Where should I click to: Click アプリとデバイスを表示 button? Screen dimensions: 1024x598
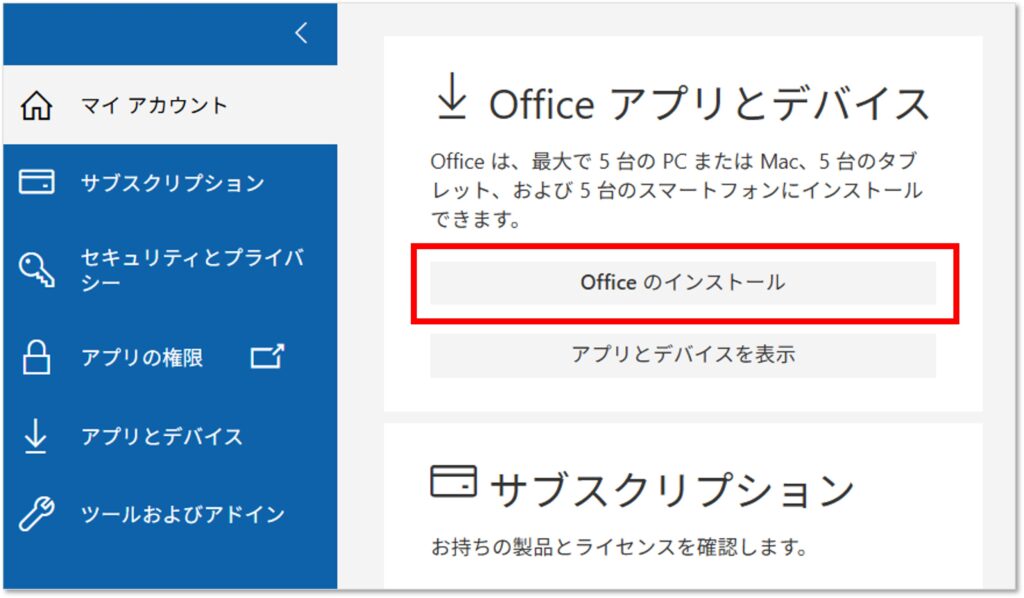682,355
